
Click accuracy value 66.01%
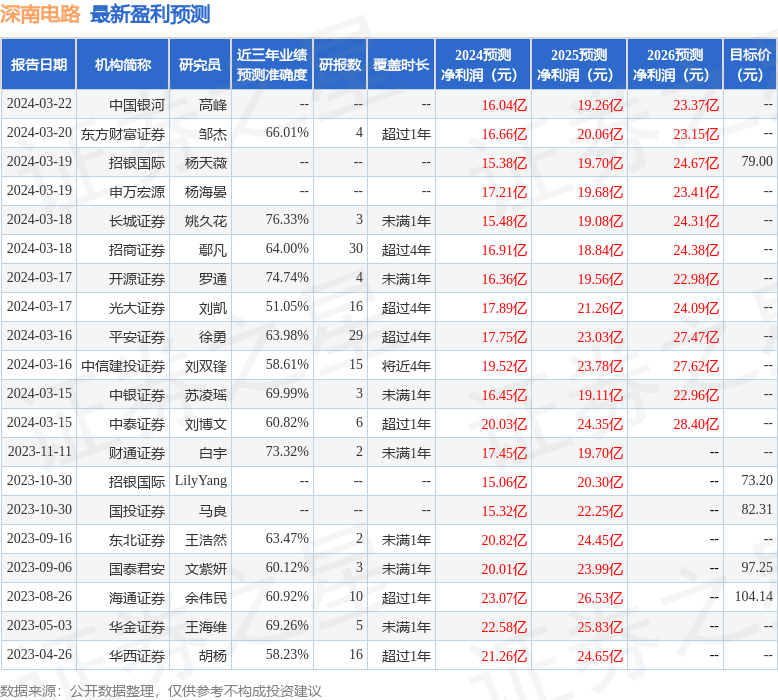tap(287, 132)
